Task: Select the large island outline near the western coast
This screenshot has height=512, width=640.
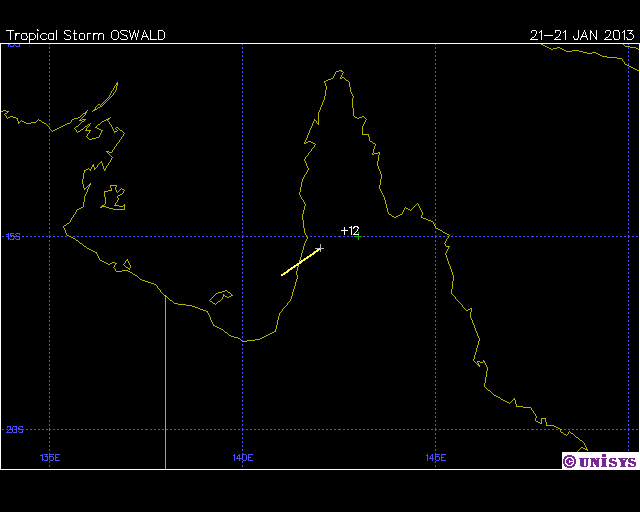Action: click(x=114, y=196)
